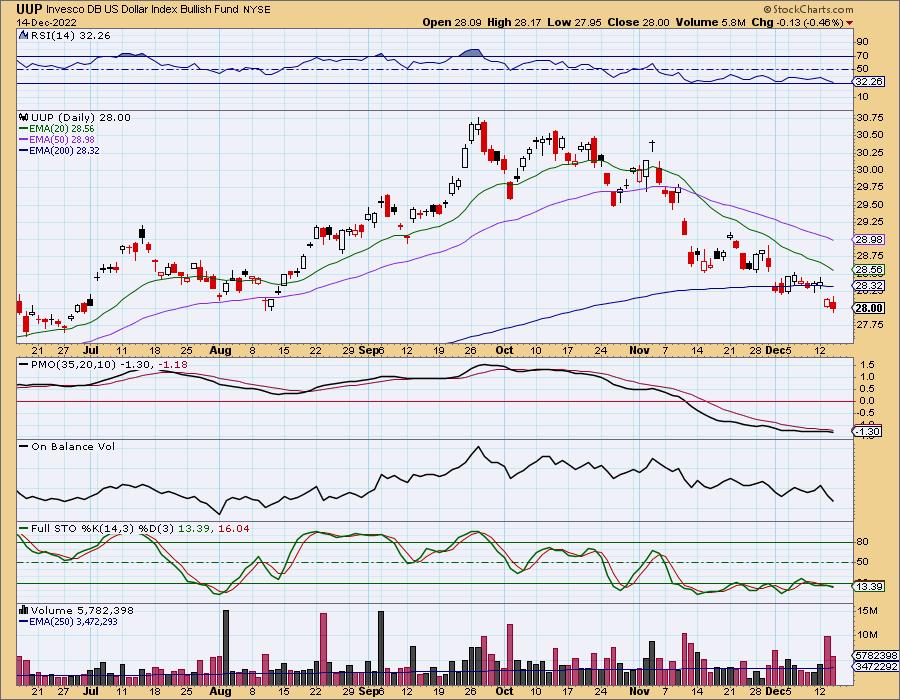Viewport: 900px width, 700px height.
Task: Click the On Balance Vol legend text
Action: [73, 446]
